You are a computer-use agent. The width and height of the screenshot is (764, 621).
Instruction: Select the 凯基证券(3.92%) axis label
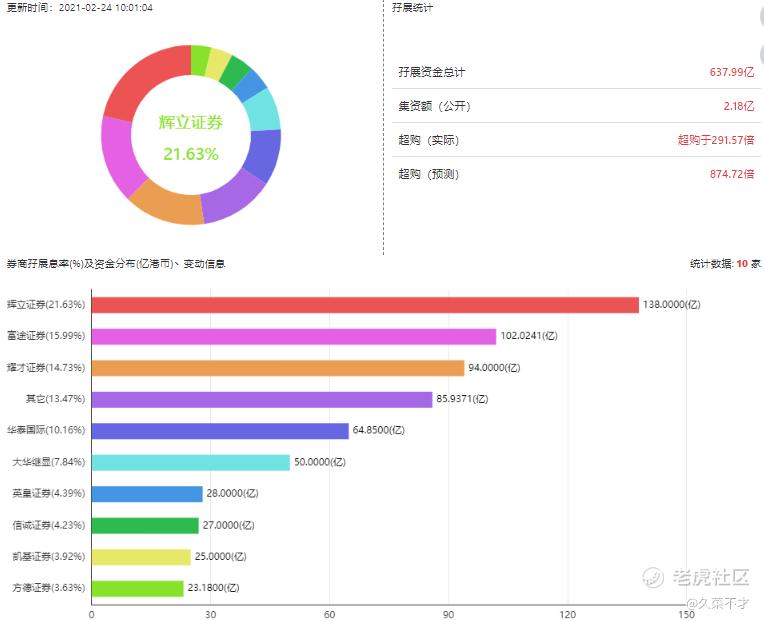point(49,556)
